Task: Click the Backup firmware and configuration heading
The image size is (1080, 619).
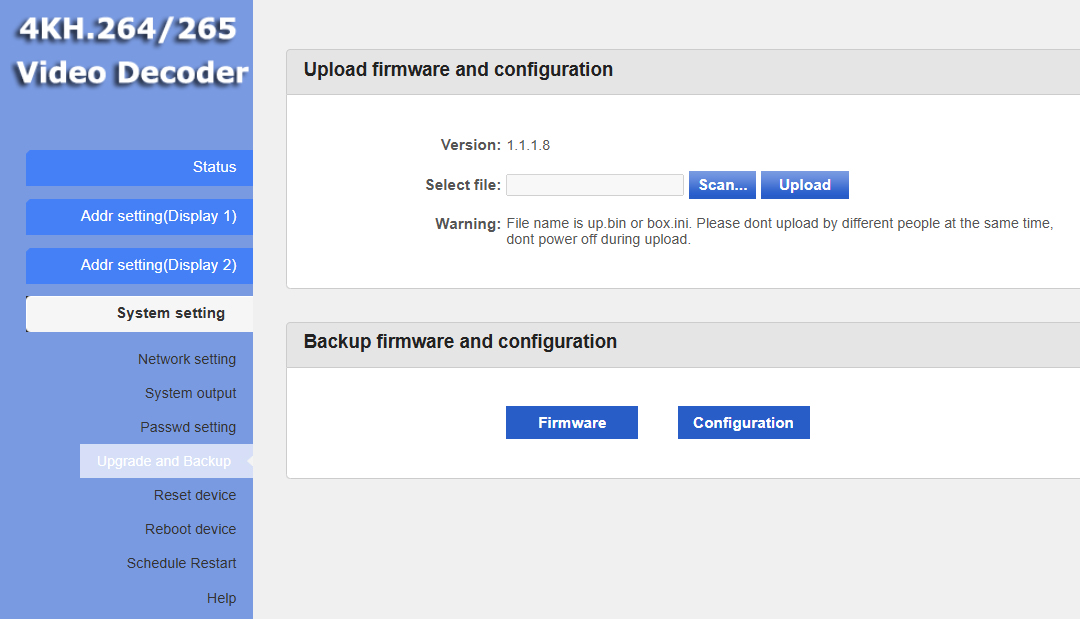Action: 460,342
